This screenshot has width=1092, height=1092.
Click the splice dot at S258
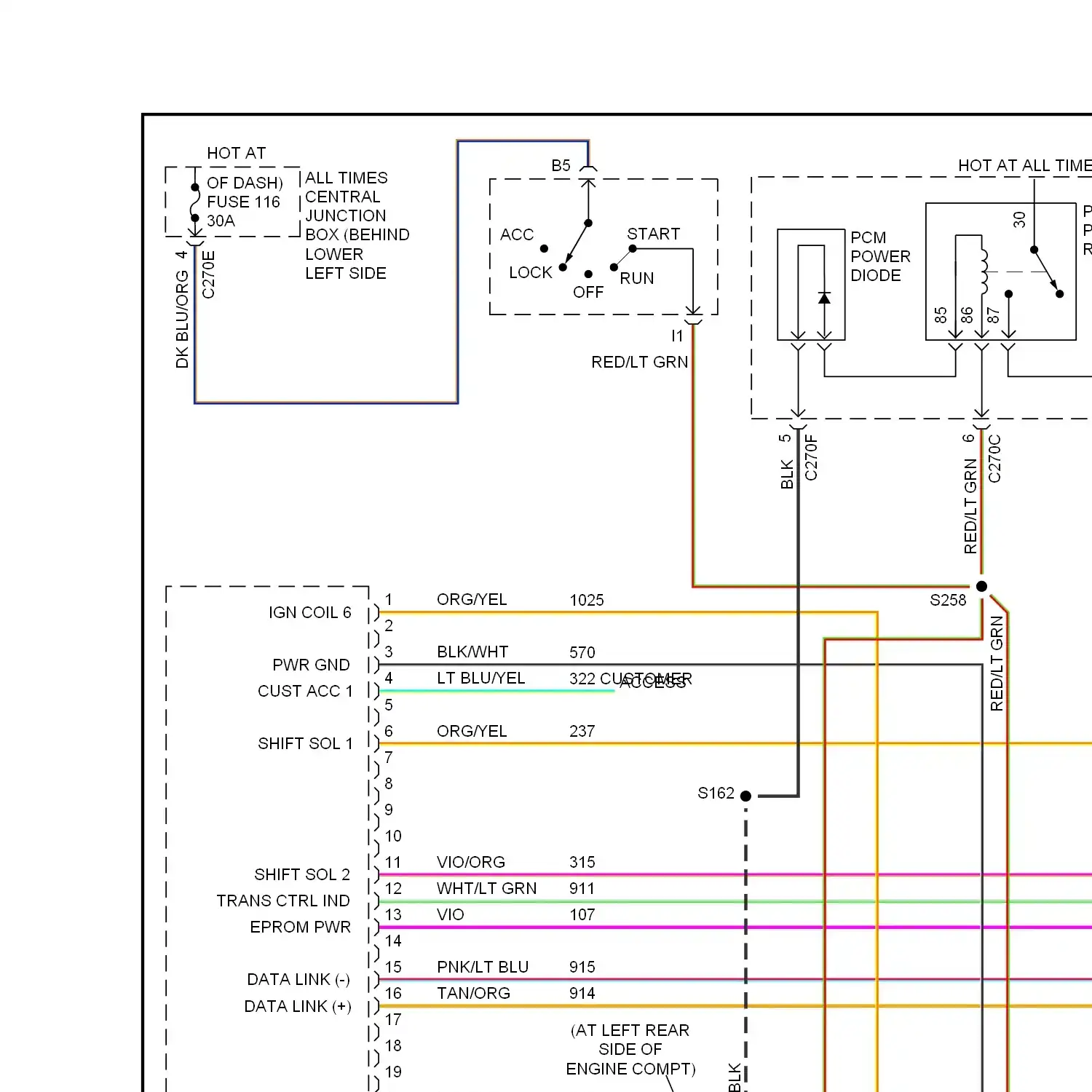pyautogui.click(x=981, y=586)
